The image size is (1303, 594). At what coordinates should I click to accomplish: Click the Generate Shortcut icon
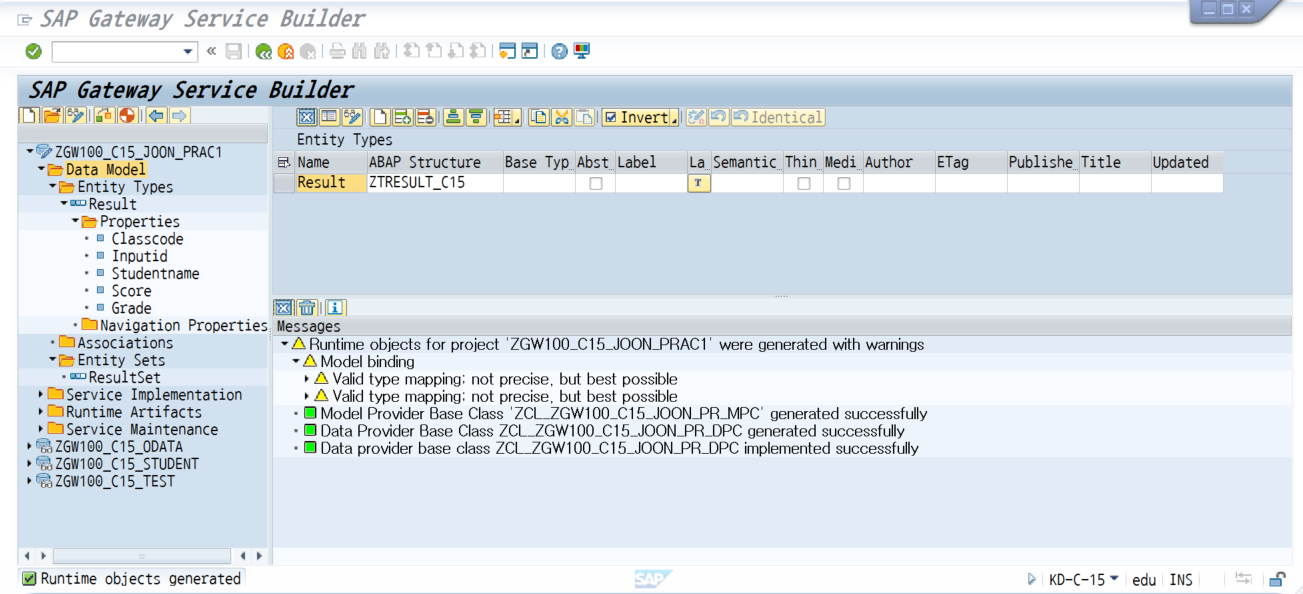pyautogui.click(x=530, y=51)
